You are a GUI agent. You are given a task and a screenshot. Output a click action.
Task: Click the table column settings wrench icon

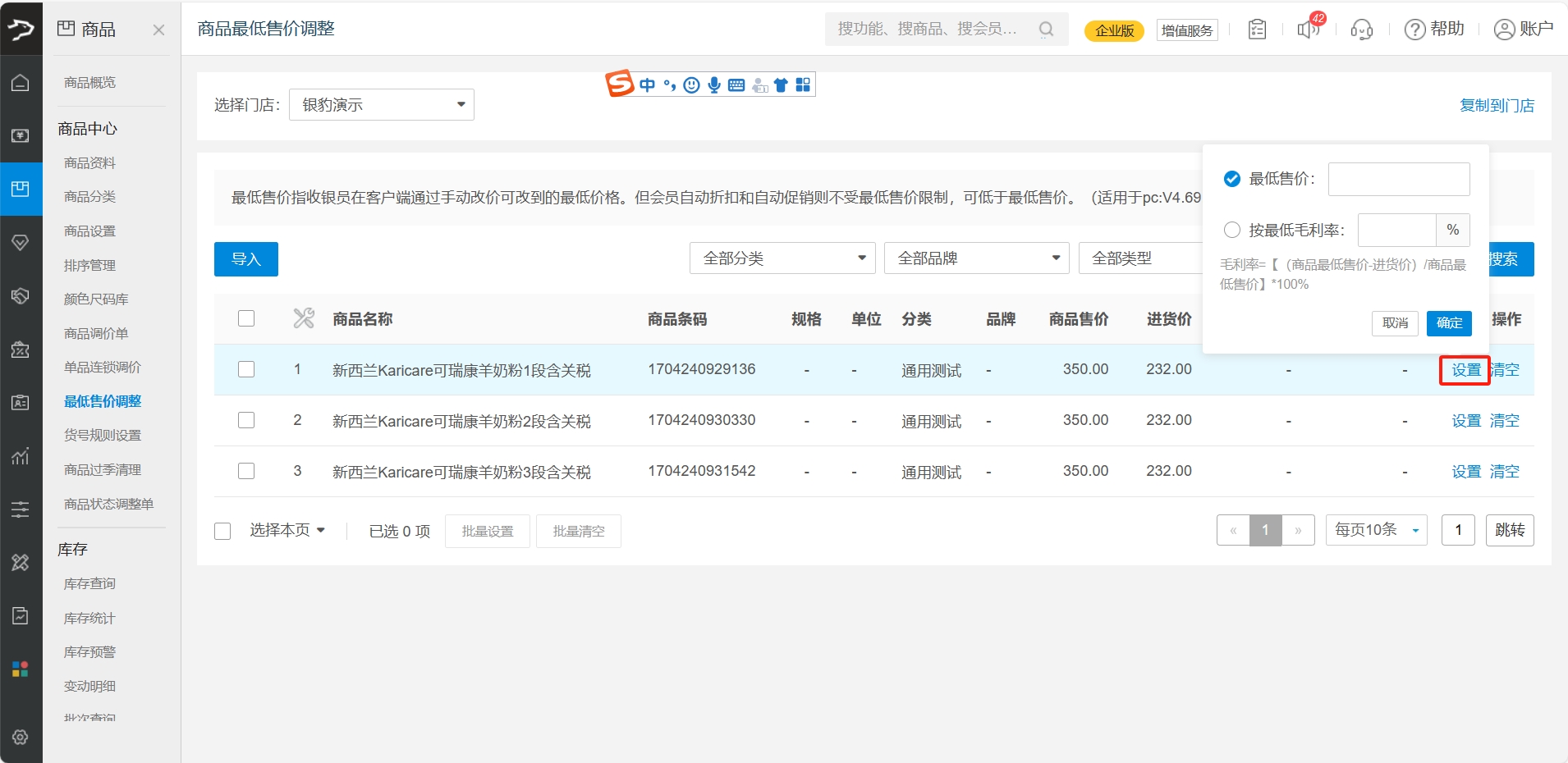pyautogui.click(x=304, y=318)
